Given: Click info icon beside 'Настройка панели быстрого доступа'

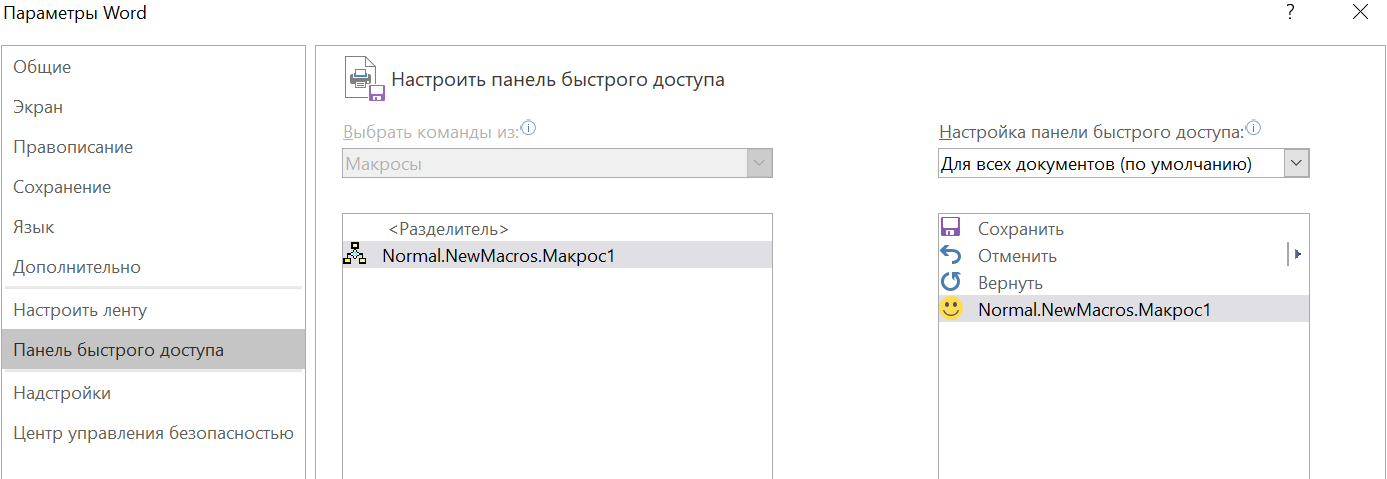Looking at the screenshot, I should (x=1254, y=128).
